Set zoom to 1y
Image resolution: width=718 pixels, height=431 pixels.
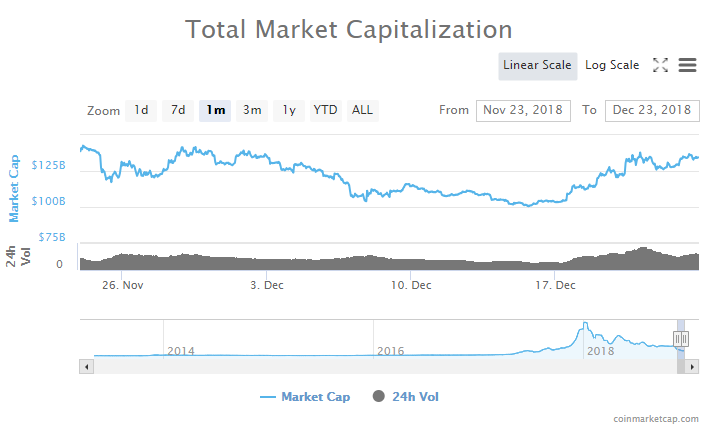tap(288, 110)
